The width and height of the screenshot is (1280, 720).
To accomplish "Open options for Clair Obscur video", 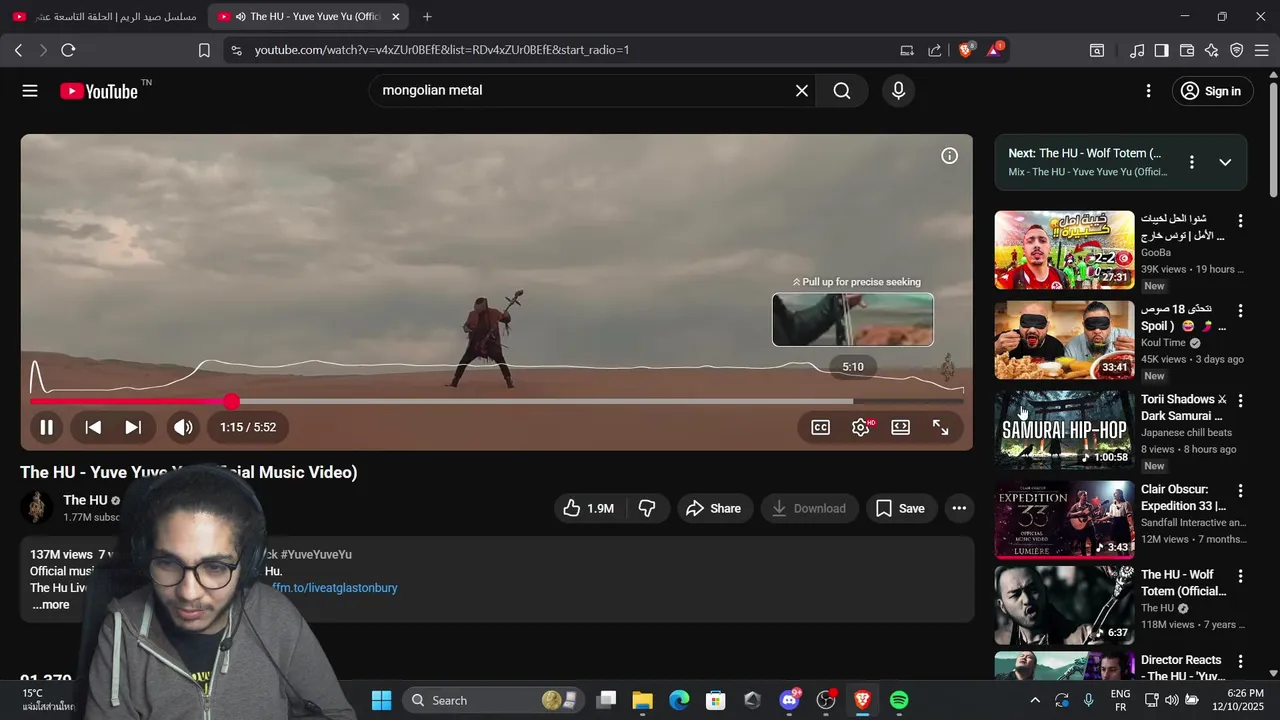I will pos(1240,491).
